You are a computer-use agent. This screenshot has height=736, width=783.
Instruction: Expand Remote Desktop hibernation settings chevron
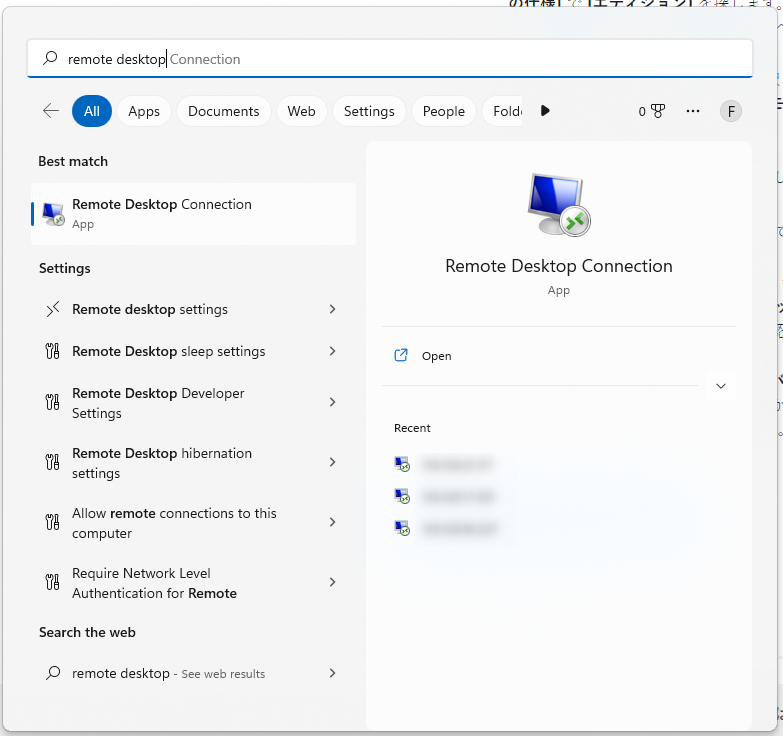(333, 462)
